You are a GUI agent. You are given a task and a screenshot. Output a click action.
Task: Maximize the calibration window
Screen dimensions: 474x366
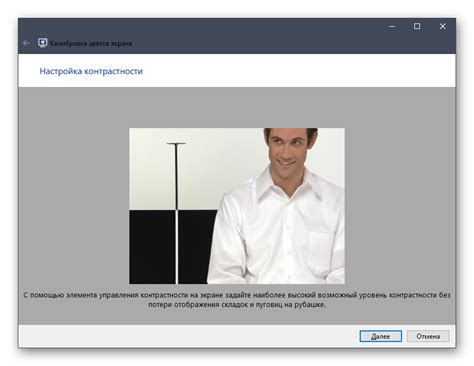417,26
